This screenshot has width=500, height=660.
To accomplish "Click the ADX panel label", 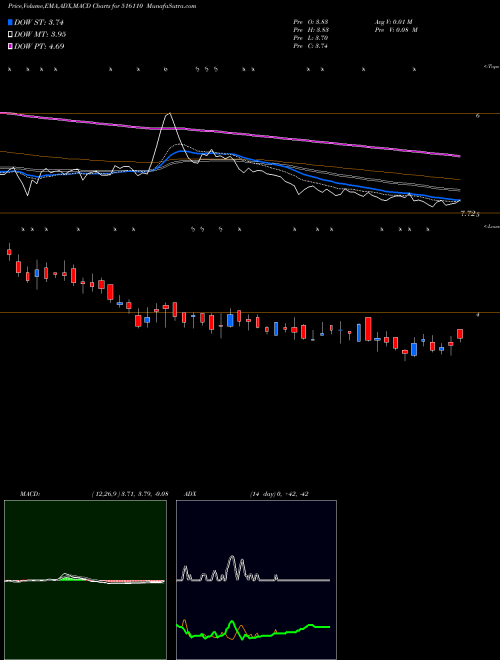I will (190, 494).
